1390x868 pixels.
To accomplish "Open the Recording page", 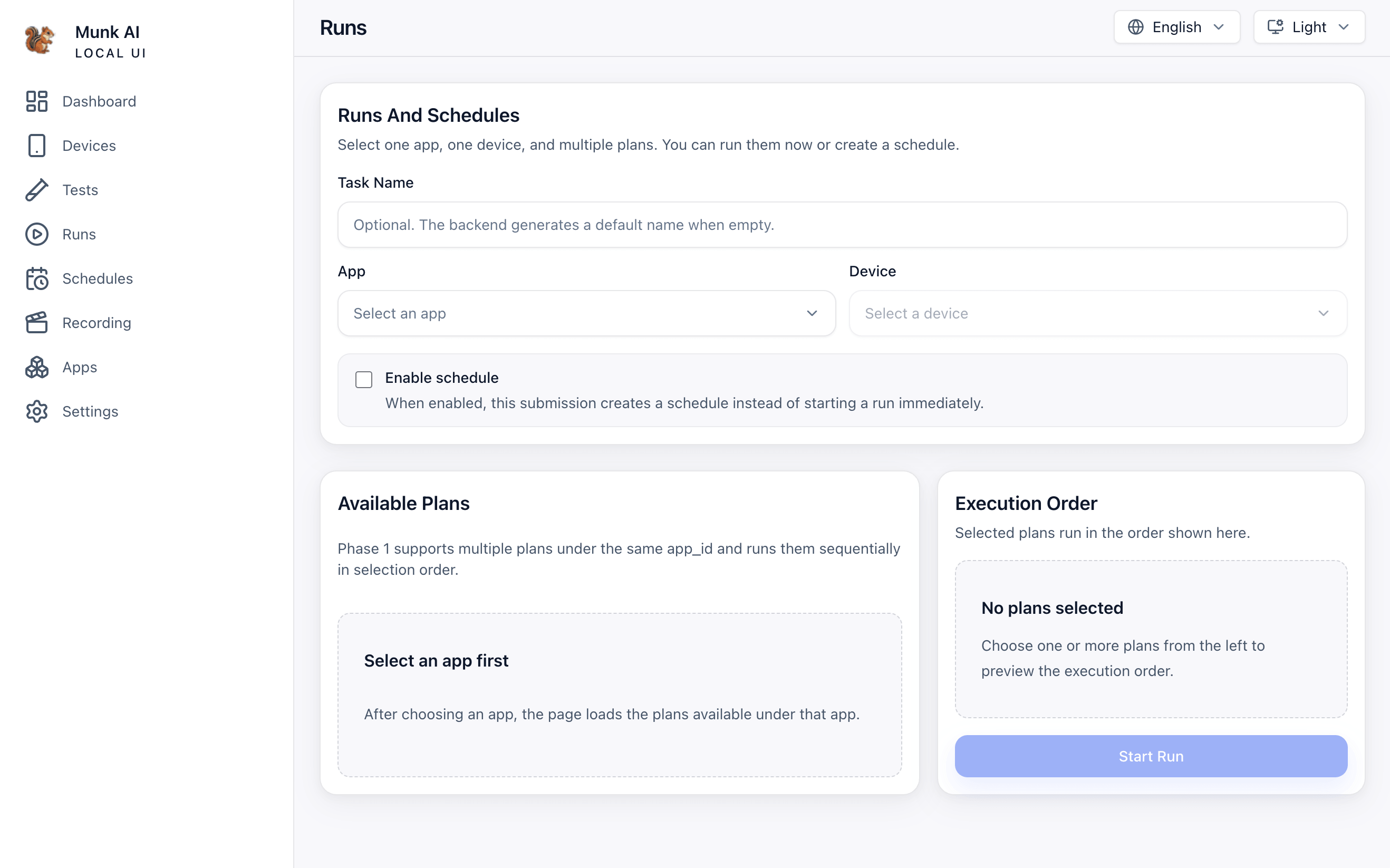I will coord(96,323).
